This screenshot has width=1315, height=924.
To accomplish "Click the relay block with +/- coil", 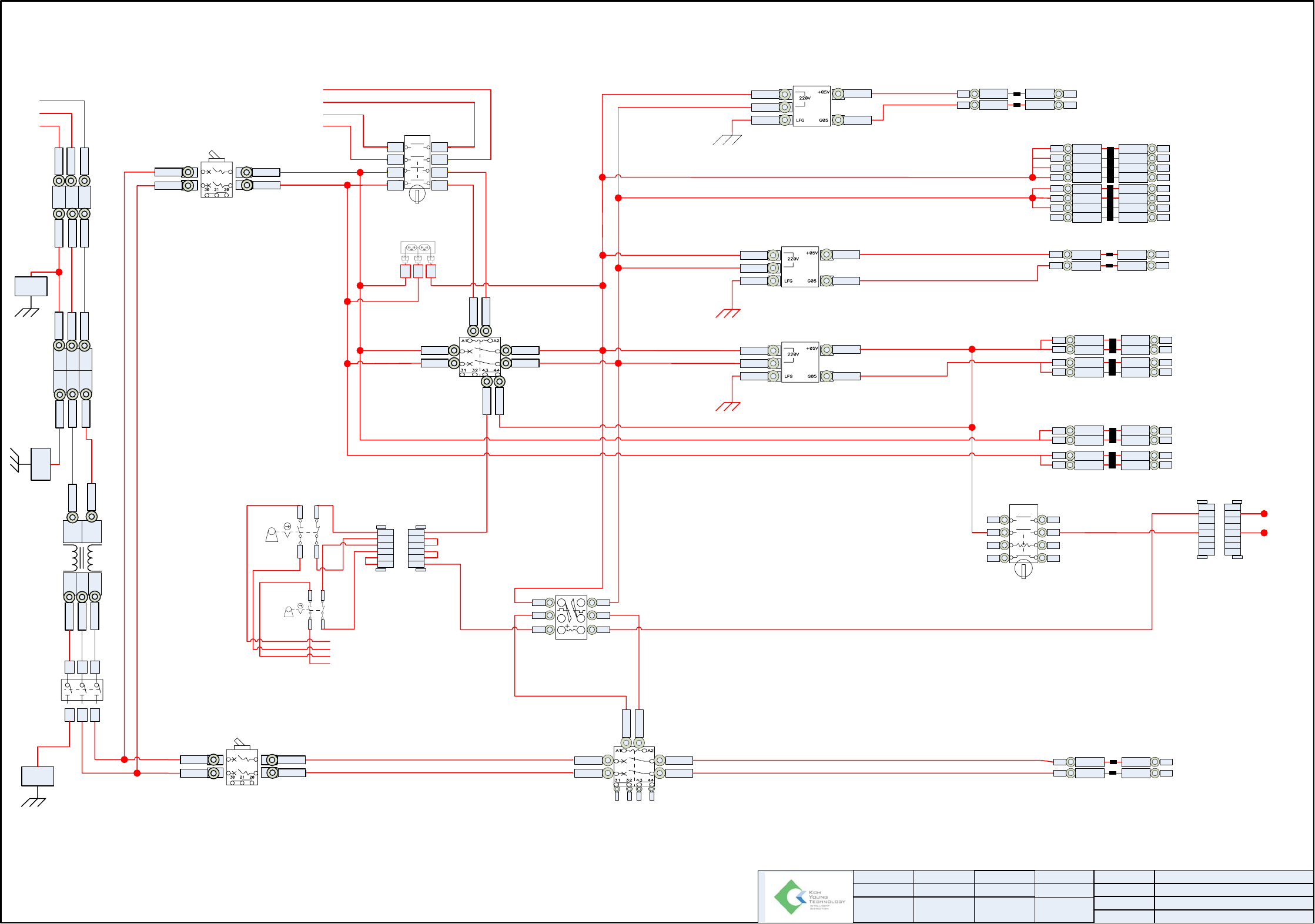I will click(x=571, y=617).
